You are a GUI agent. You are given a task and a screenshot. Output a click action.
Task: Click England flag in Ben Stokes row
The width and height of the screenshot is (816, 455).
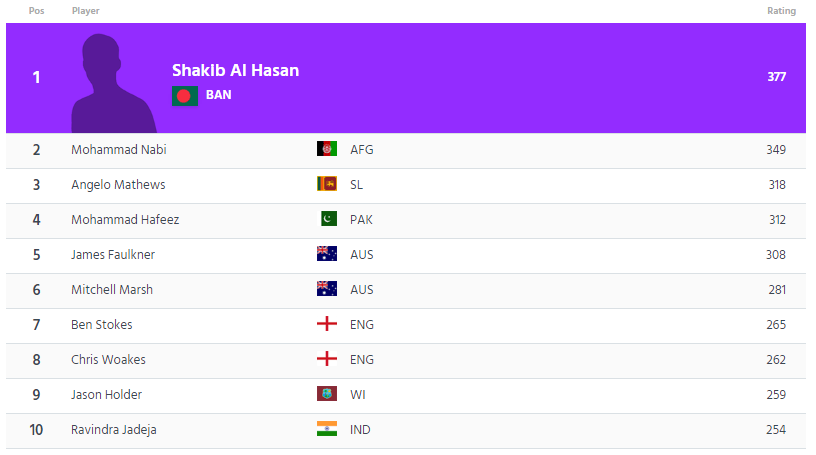point(327,325)
